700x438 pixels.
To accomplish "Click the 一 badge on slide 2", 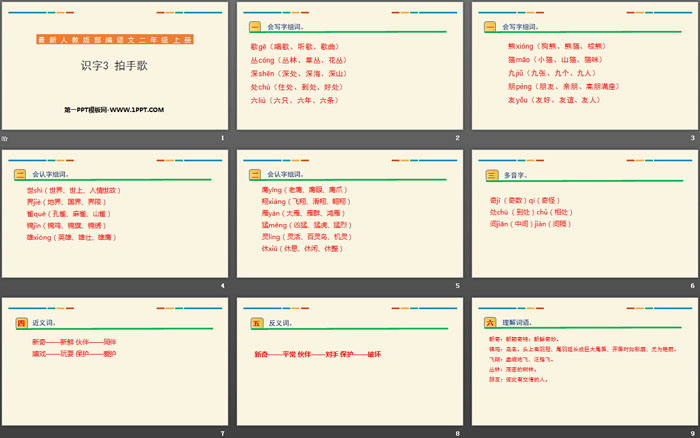I will [255, 27].
